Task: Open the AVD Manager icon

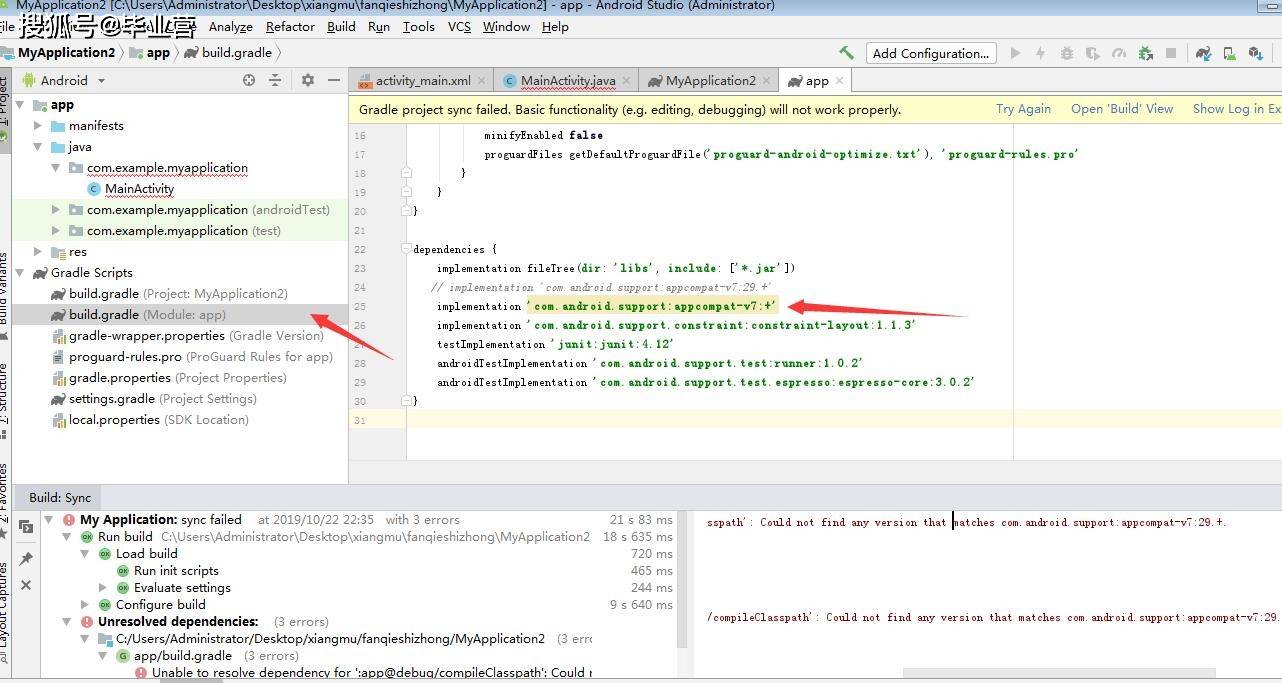Action: point(1231,53)
